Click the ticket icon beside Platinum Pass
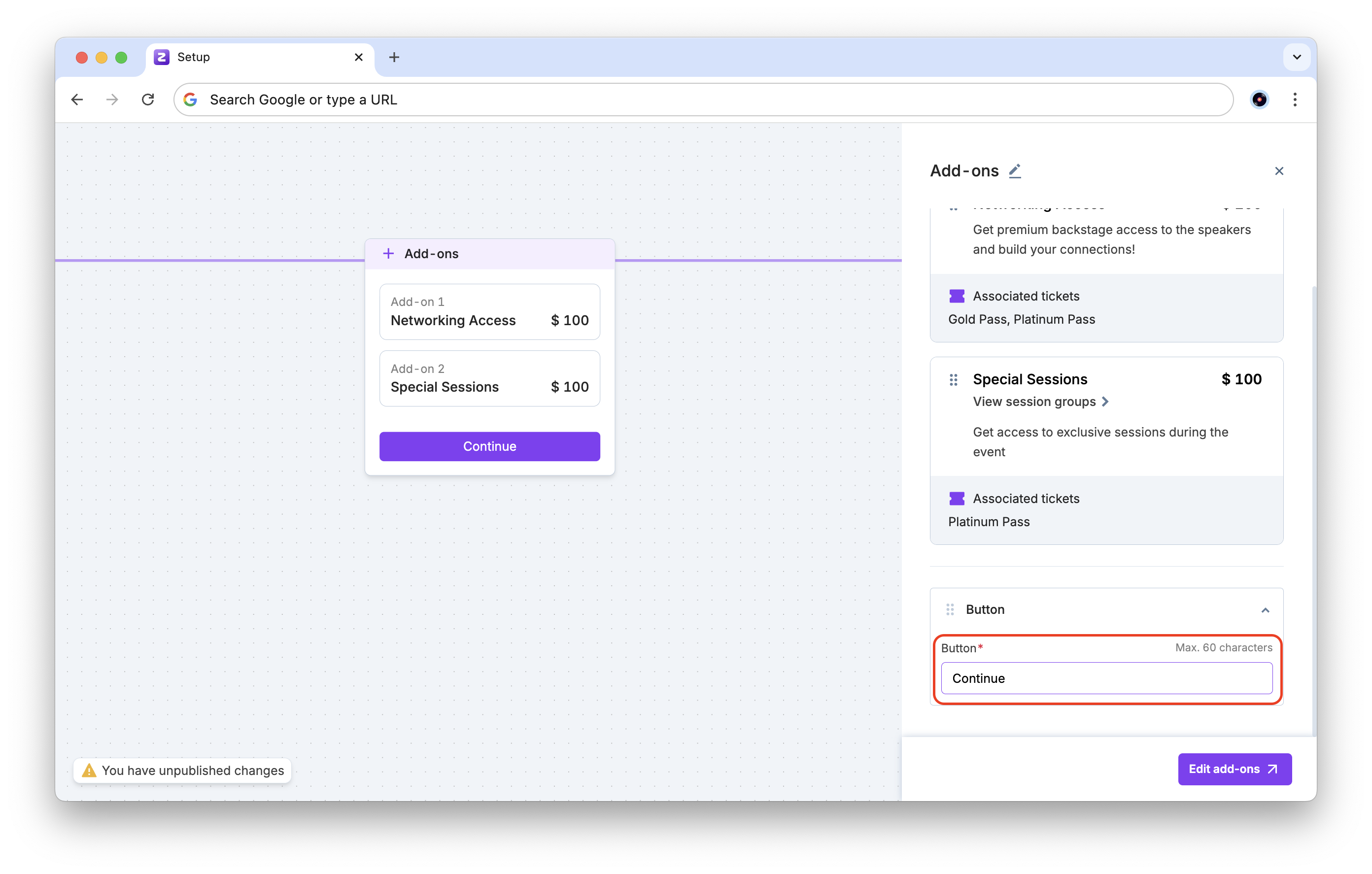Image resolution: width=1372 pixels, height=874 pixels. point(957,499)
